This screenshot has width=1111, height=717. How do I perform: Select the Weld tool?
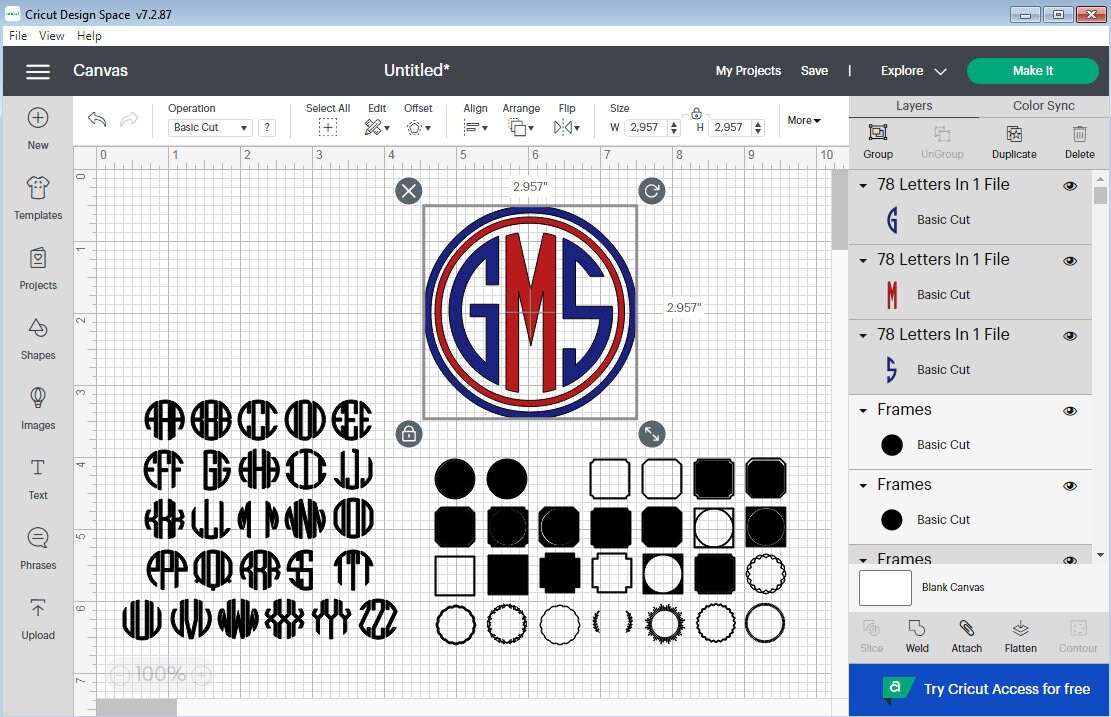tap(917, 635)
